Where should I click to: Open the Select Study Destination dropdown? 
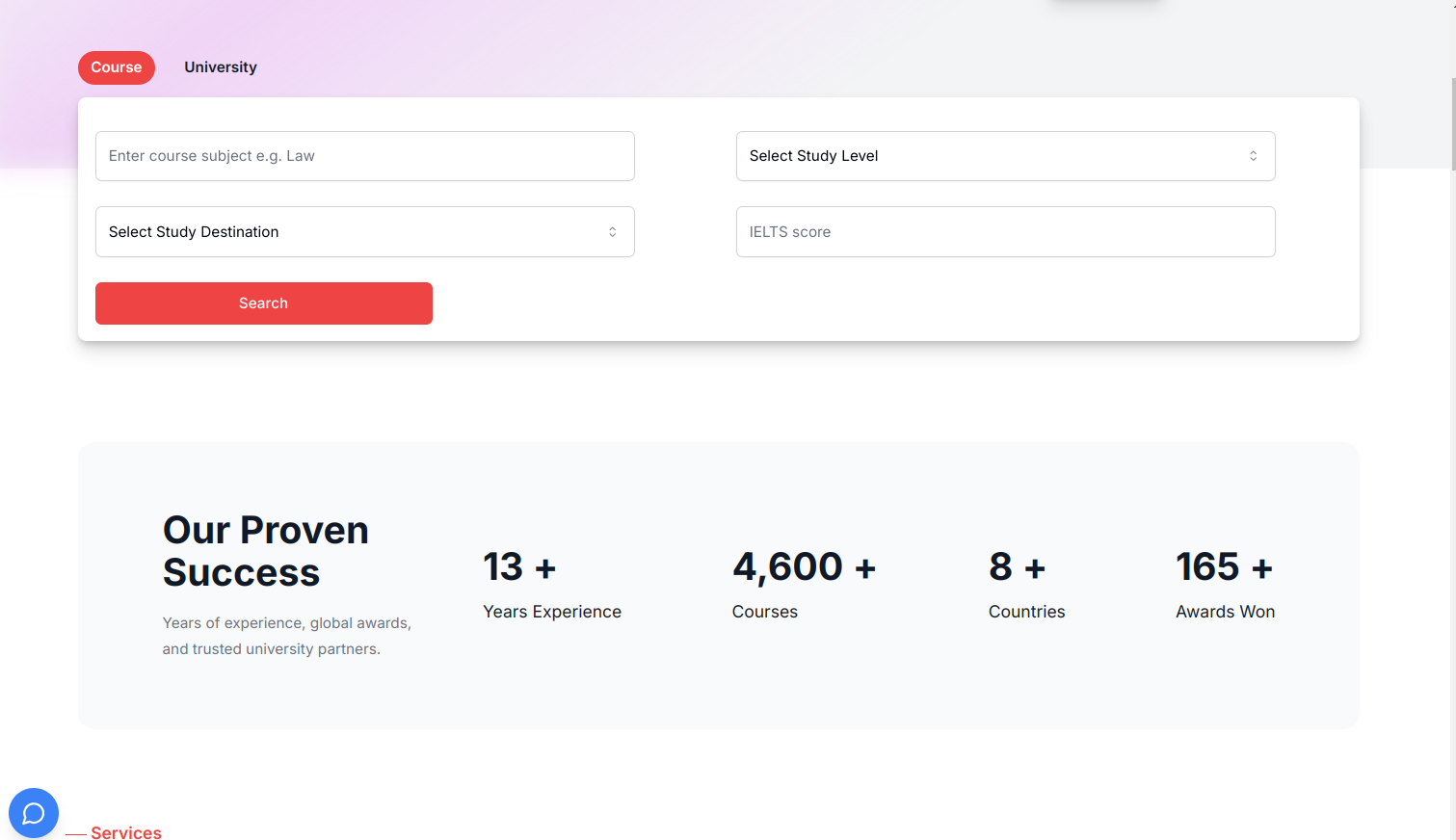click(x=364, y=231)
